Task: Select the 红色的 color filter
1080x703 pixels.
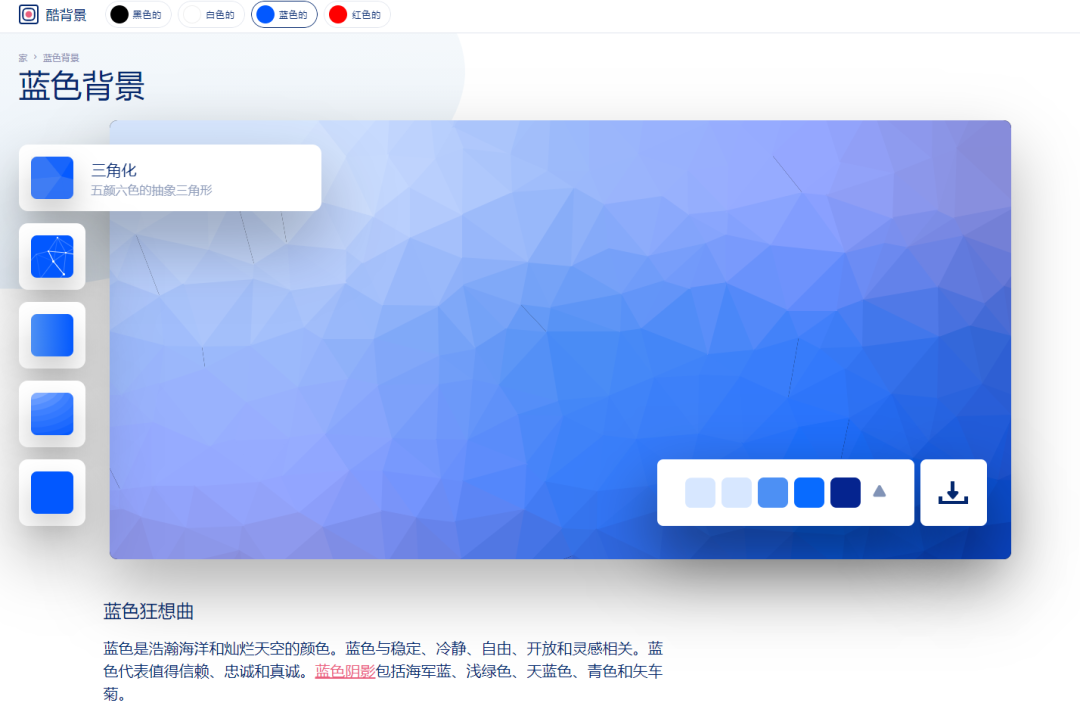Action: [x=357, y=14]
